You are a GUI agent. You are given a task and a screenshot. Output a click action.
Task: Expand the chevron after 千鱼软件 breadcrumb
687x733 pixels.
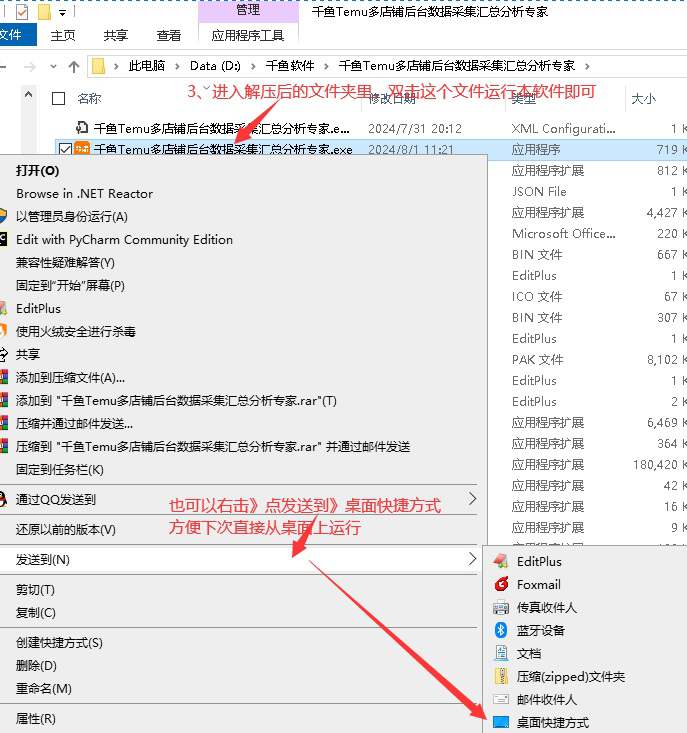tap(326, 66)
